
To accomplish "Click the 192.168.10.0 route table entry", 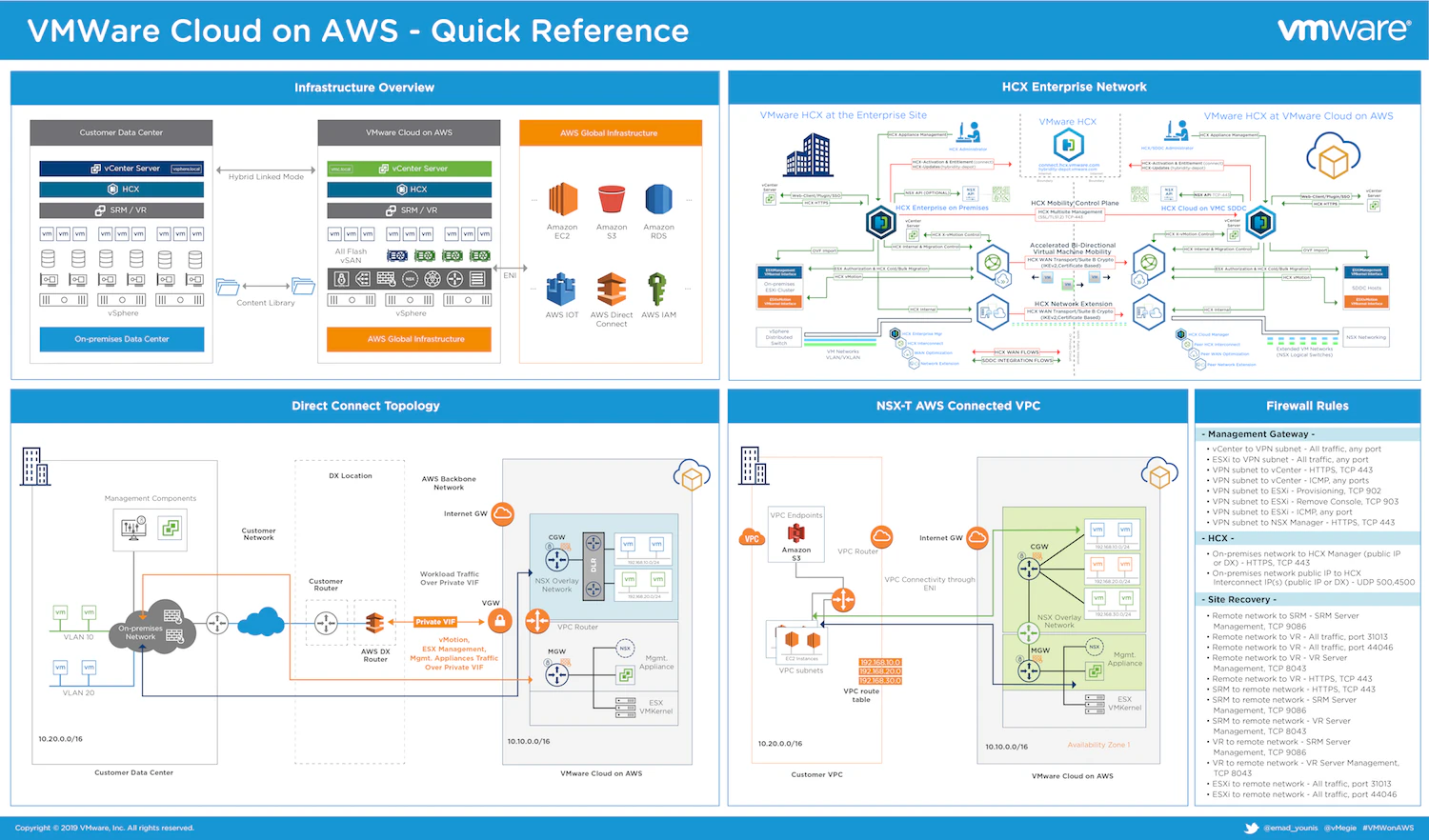I will (x=879, y=663).
